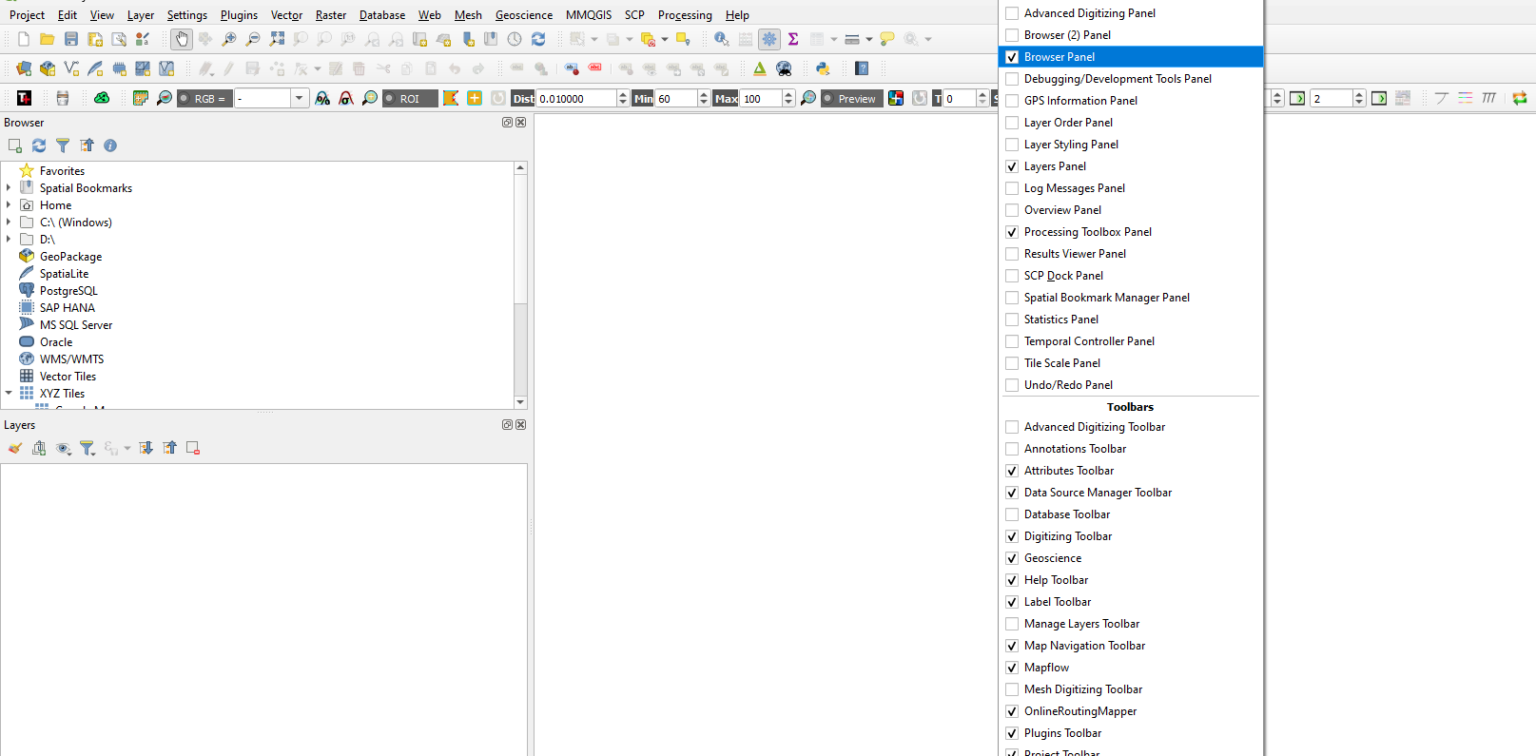Screen dimensions: 1536x756
Task: Select the Pan Map hand tool
Action: [x=181, y=39]
